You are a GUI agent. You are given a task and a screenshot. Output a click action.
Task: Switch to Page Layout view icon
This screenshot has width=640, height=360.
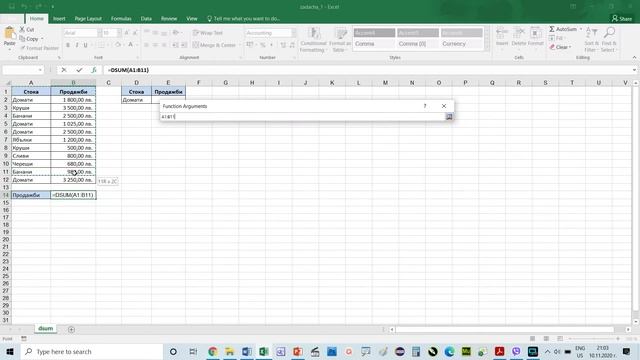point(546,339)
